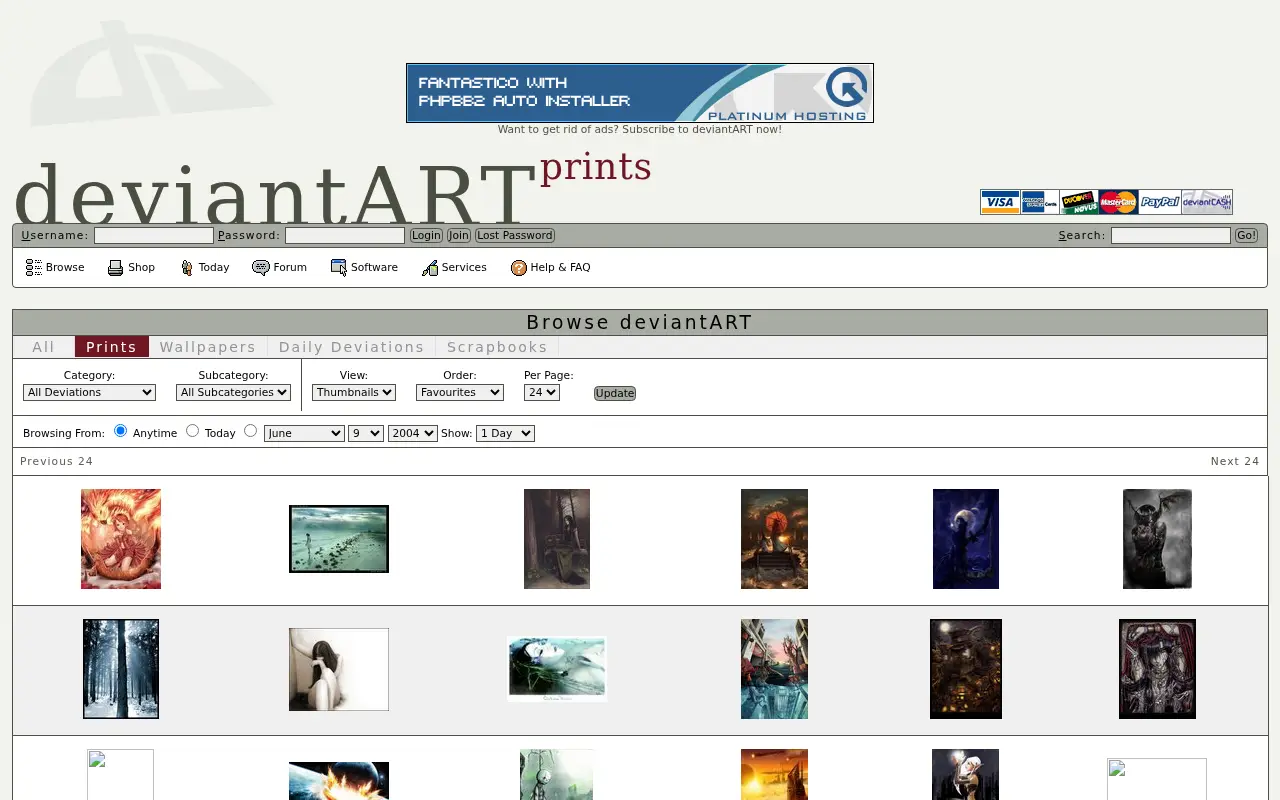Click the Visa payment card icon
1280x800 pixels.
pyautogui.click(x=1000, y=202)
